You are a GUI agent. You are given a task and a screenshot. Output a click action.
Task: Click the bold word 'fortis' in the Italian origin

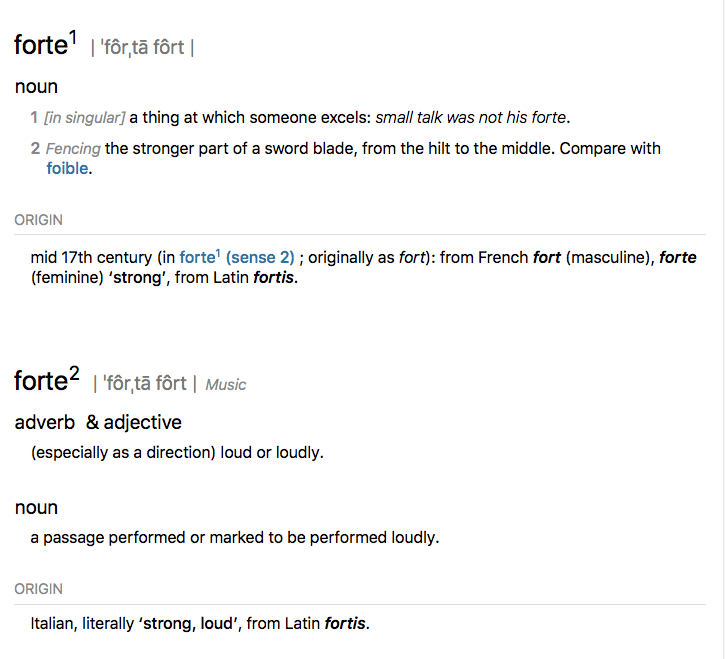point(345,625)
